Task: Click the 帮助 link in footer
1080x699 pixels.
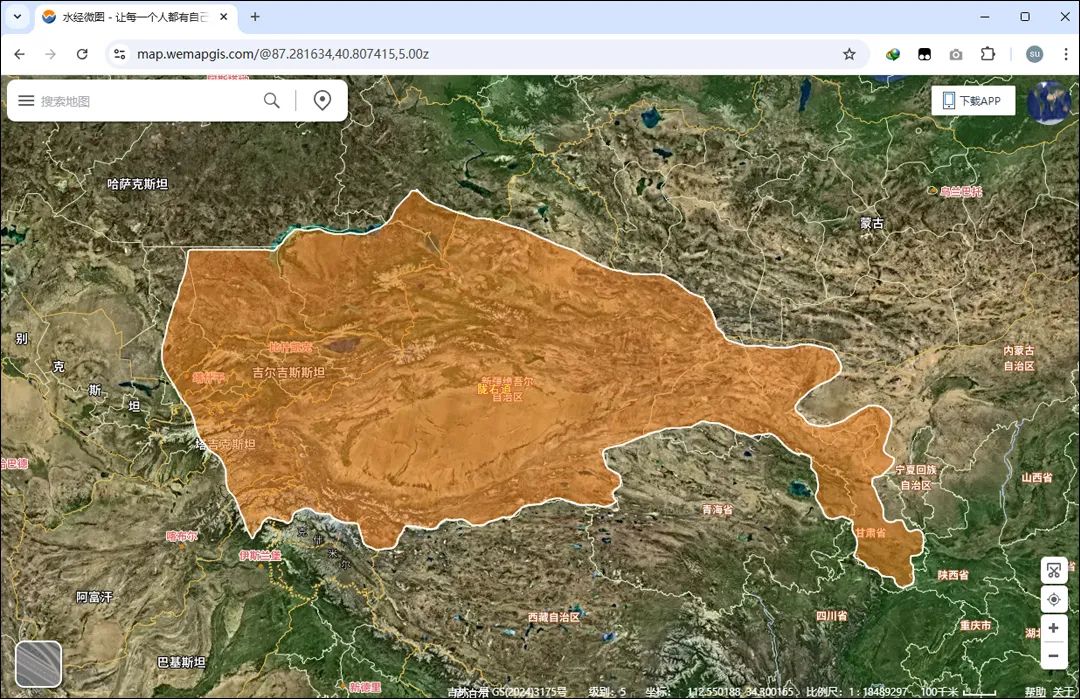Action: point(1035,692)
